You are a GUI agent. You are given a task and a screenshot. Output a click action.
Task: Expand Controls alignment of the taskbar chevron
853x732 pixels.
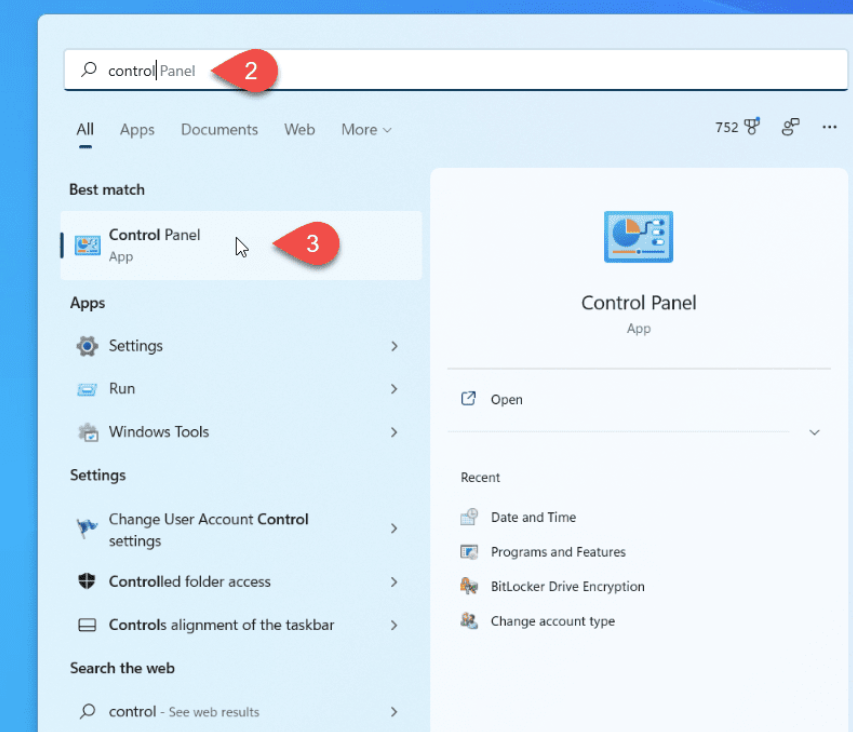(394, 625)
